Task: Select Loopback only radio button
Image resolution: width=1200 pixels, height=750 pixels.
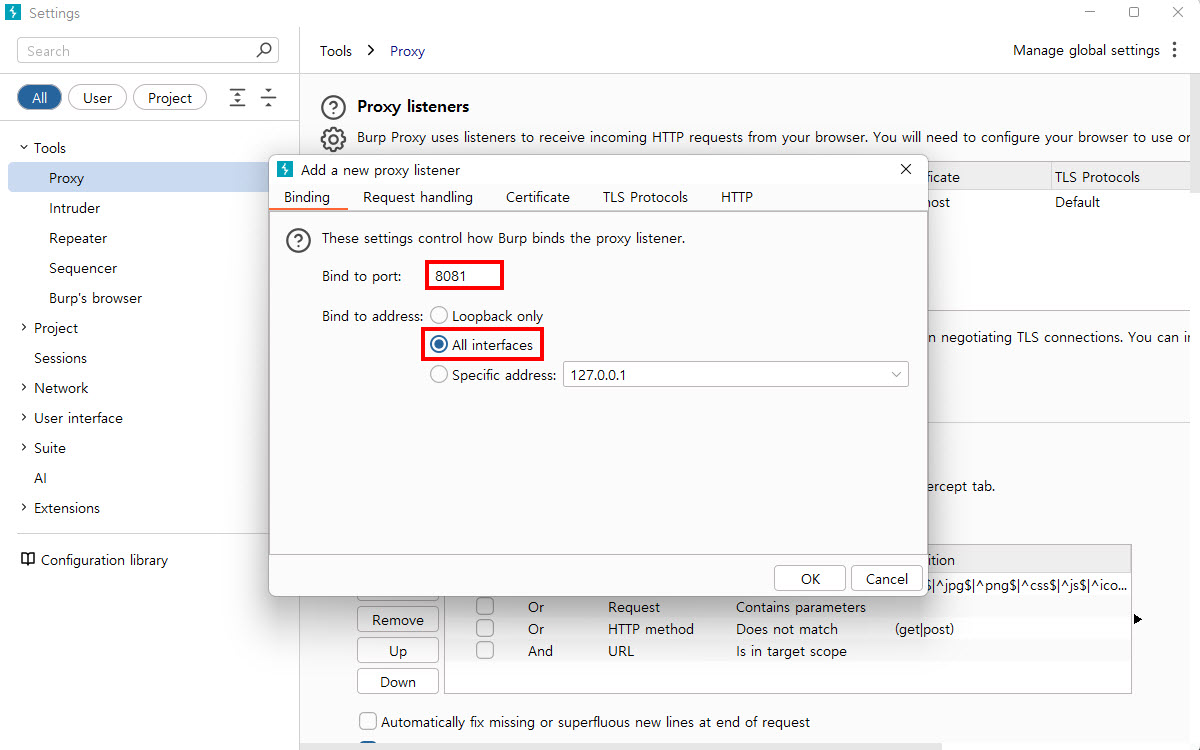Action: point(439,315)
